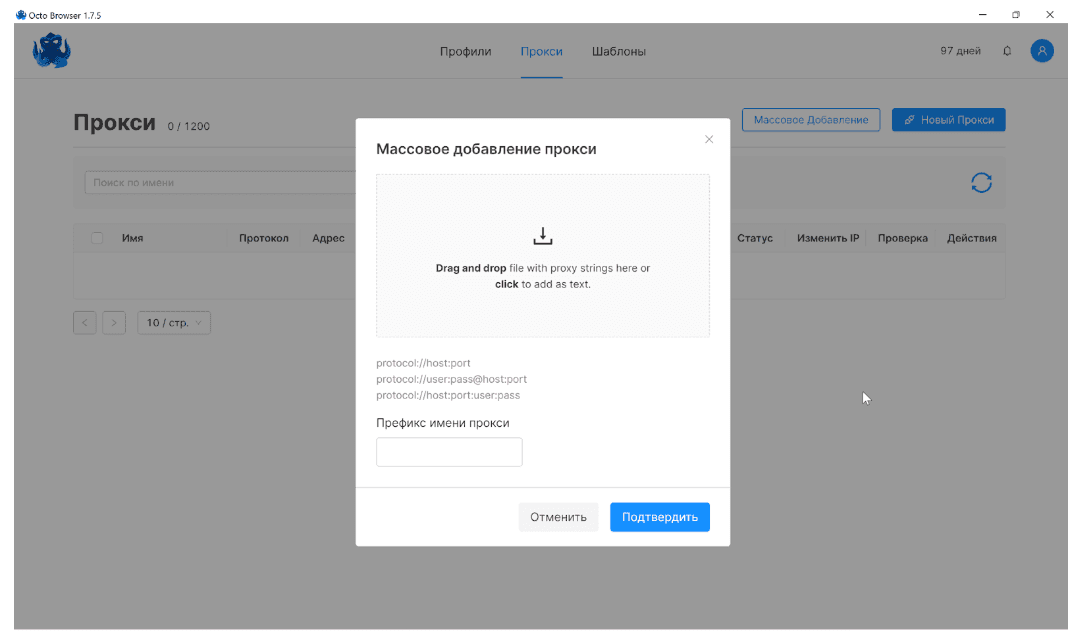Click the refresh proxies icon
Screen dimensions: 1082x640
click(x=981, y=183)
